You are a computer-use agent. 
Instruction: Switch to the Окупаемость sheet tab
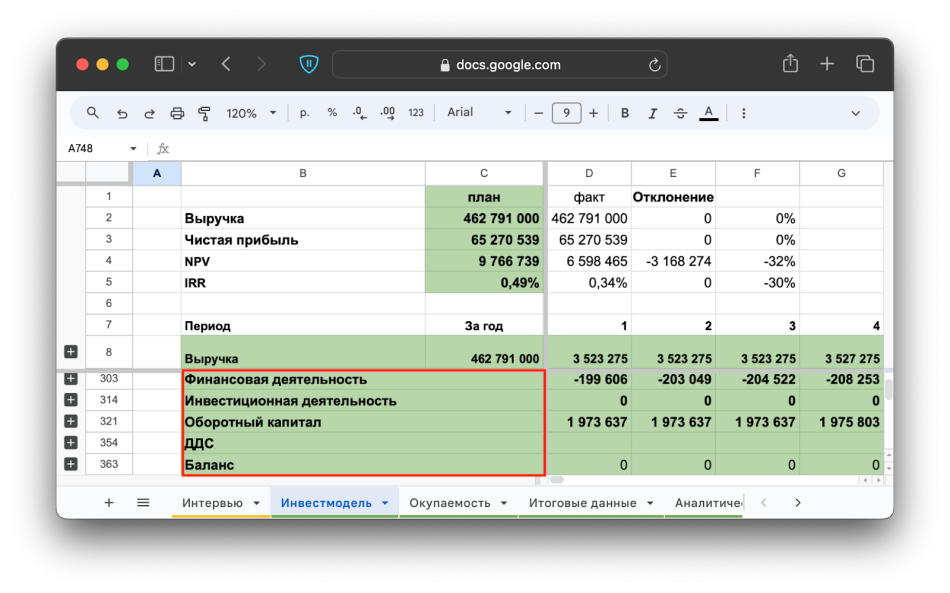pyautogui.click(x=450, y=503)
